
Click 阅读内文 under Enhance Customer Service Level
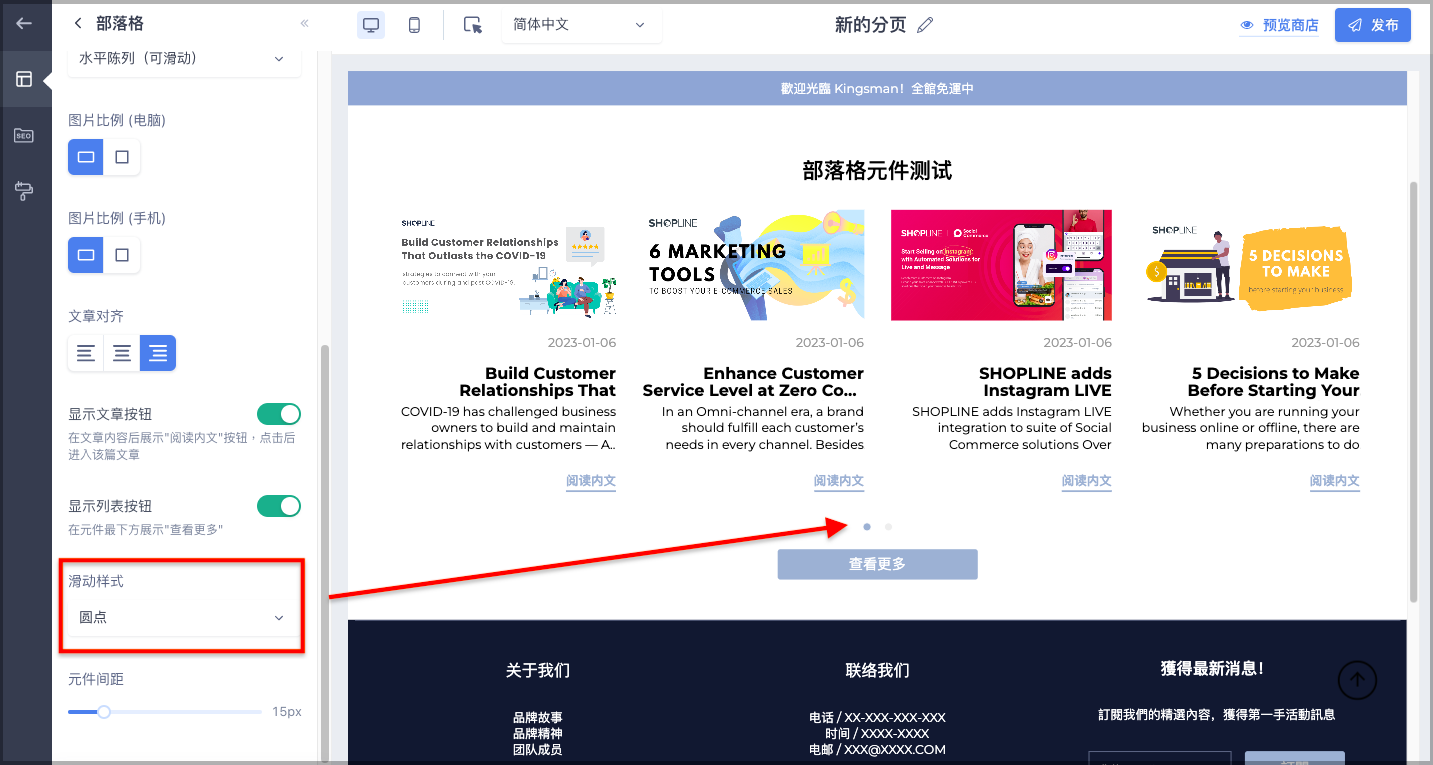click(x=839, y=481)
